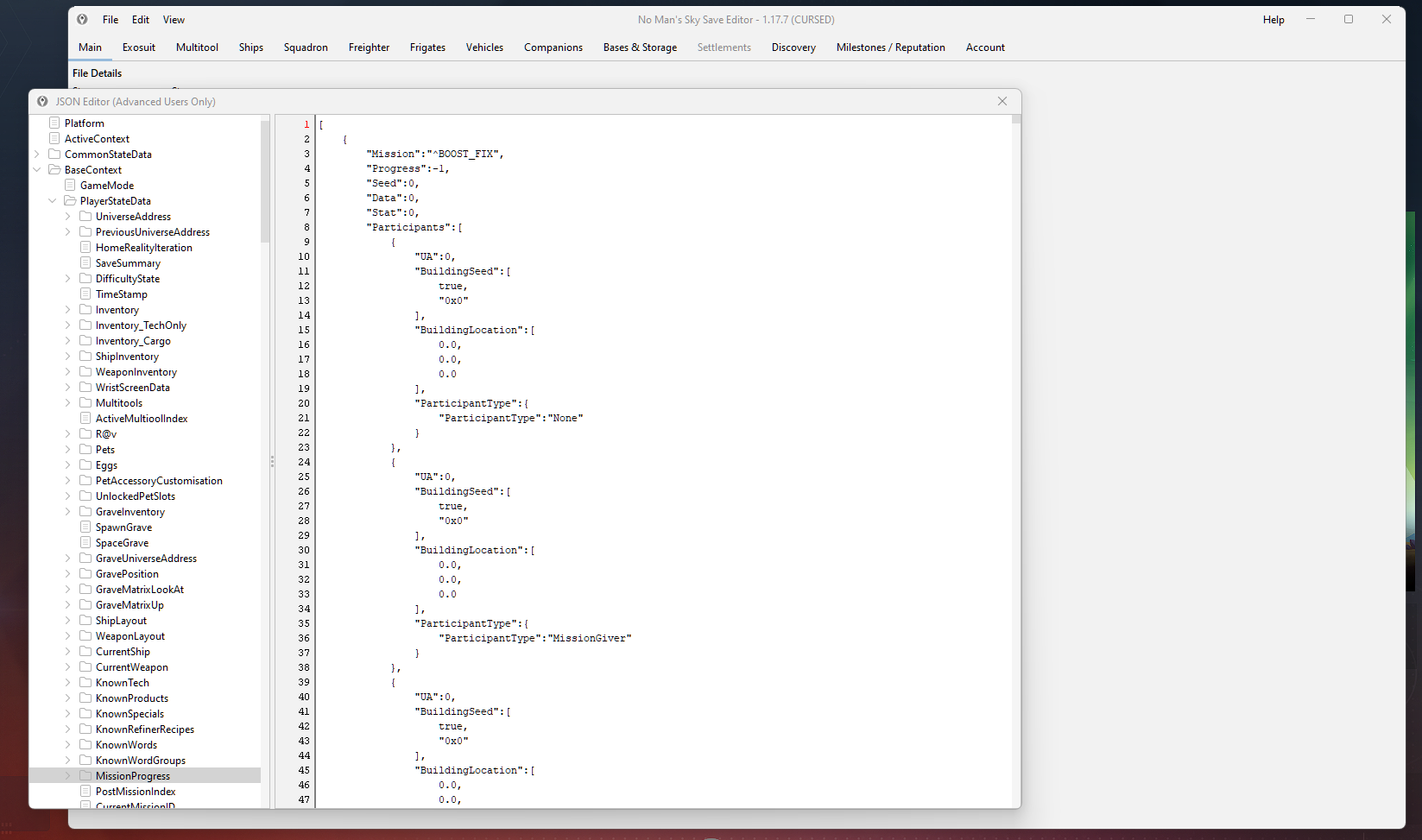This screenshot has width=1422, height=840.
Task: Click the ActiveMultioolIndex file icon
Action: 85,418
